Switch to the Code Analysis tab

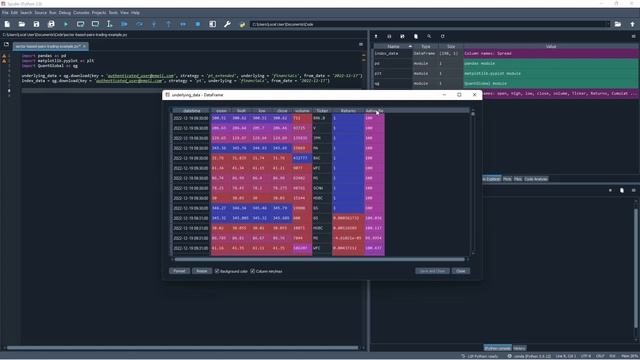tap(536, 179)
